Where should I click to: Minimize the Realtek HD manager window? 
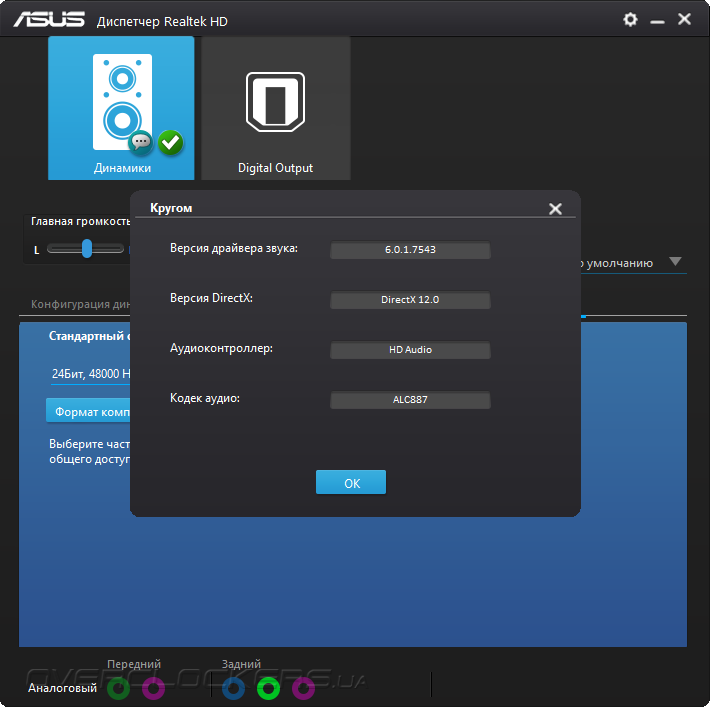(657, 21)
